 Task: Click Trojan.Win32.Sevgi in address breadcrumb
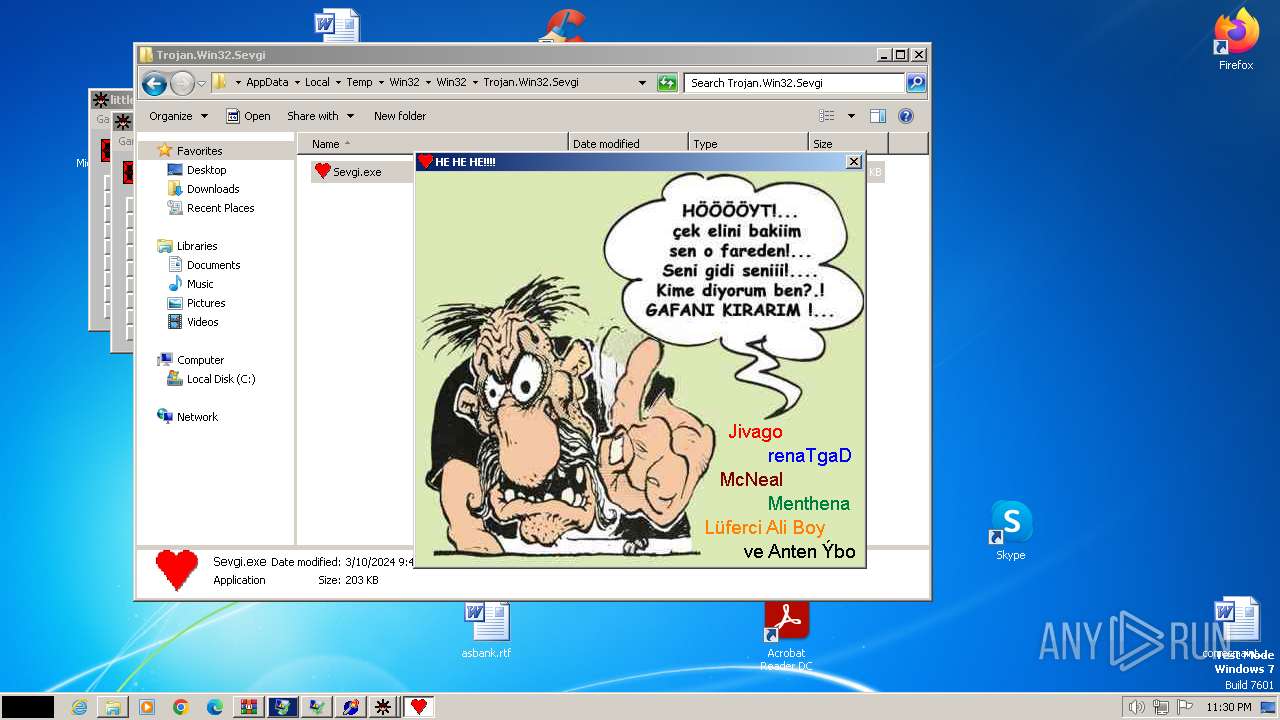531,83
